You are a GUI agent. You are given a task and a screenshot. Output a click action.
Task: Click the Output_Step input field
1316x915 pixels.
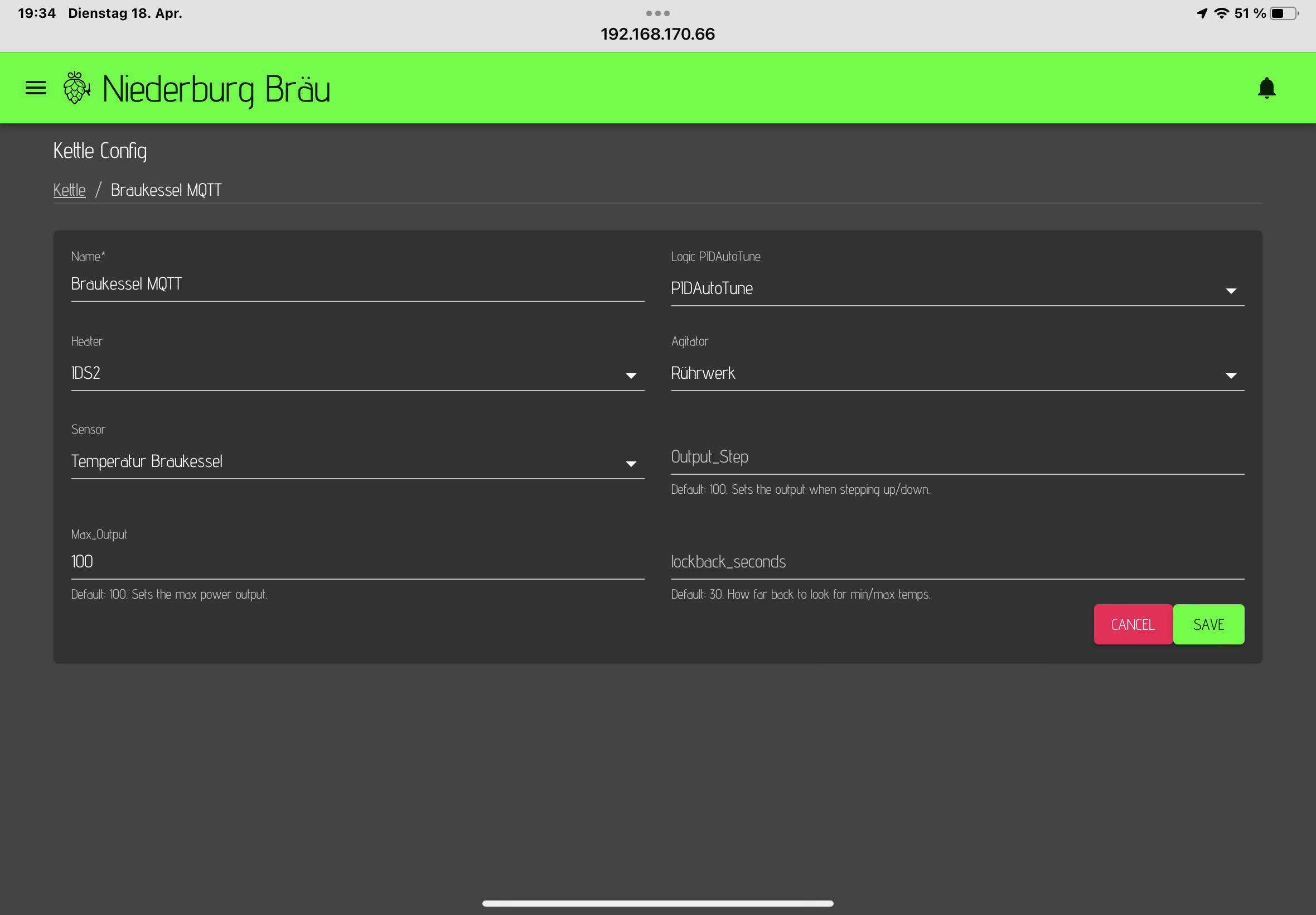pyautogui.click(x=957, y=457)
